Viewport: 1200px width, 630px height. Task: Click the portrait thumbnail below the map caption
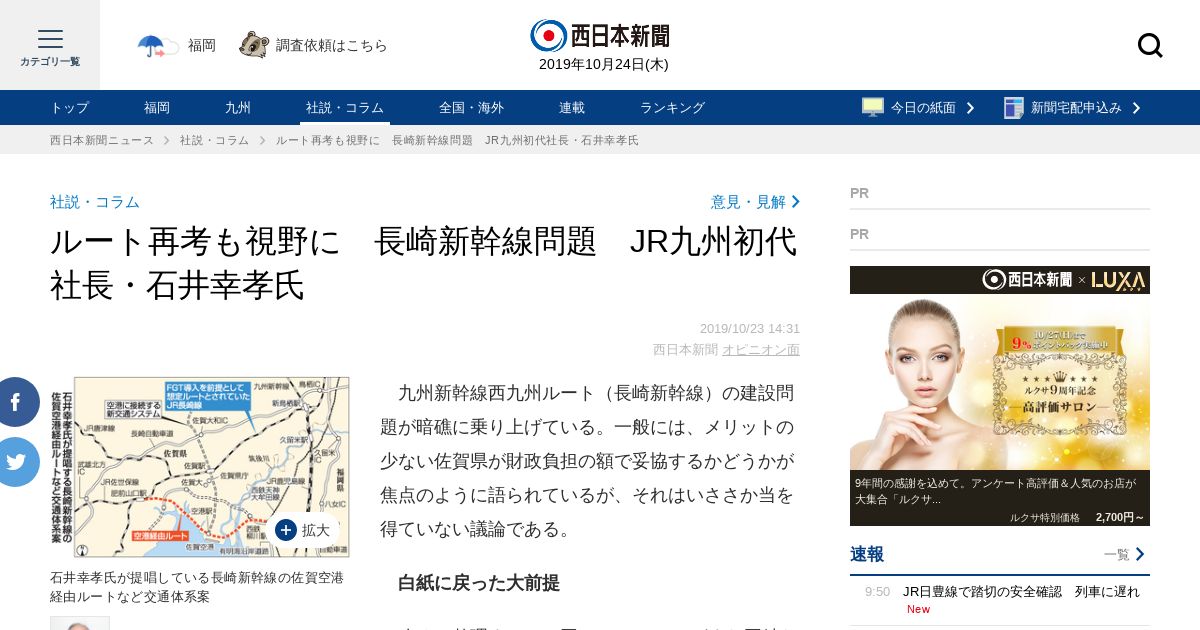click(x=80, y=623)
